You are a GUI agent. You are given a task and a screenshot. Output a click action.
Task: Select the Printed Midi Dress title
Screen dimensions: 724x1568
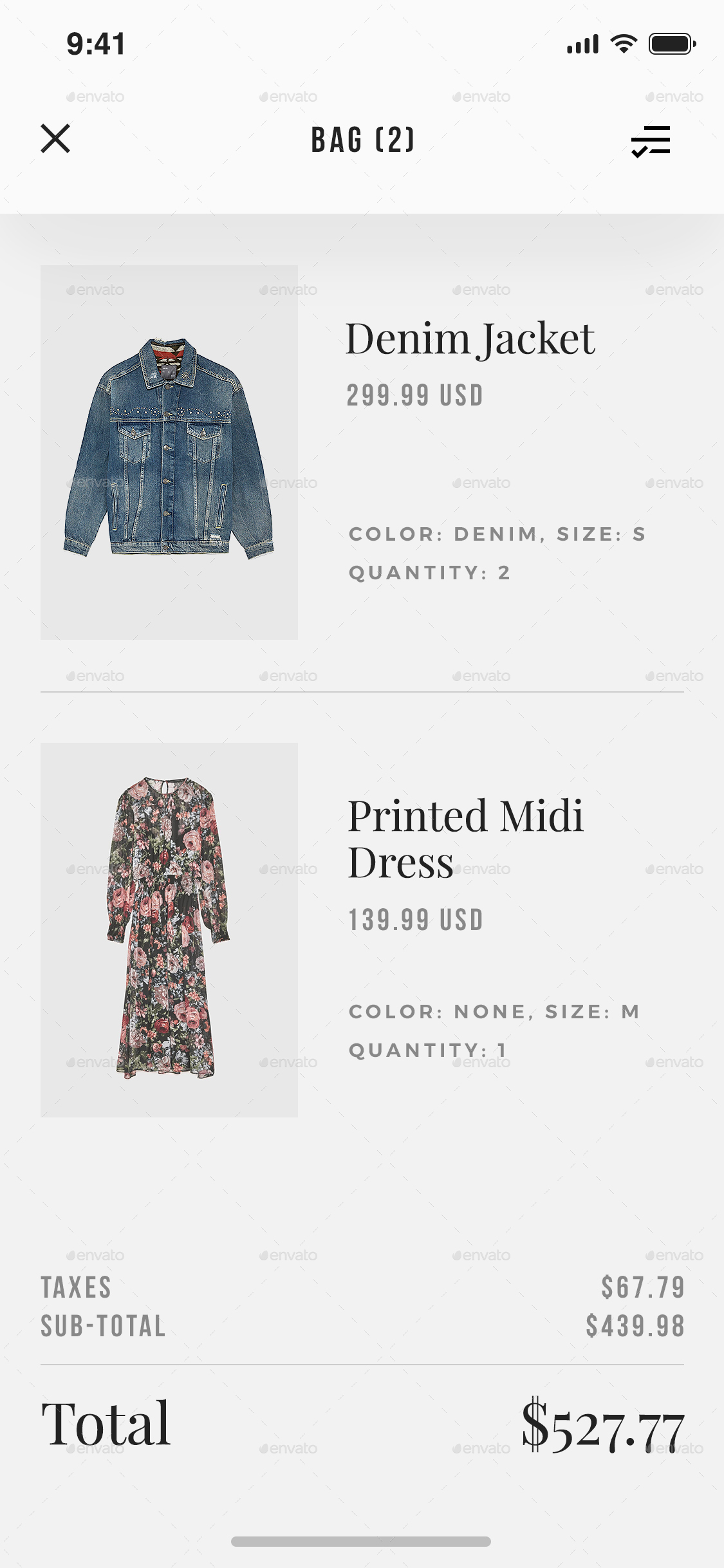(465, 839)
